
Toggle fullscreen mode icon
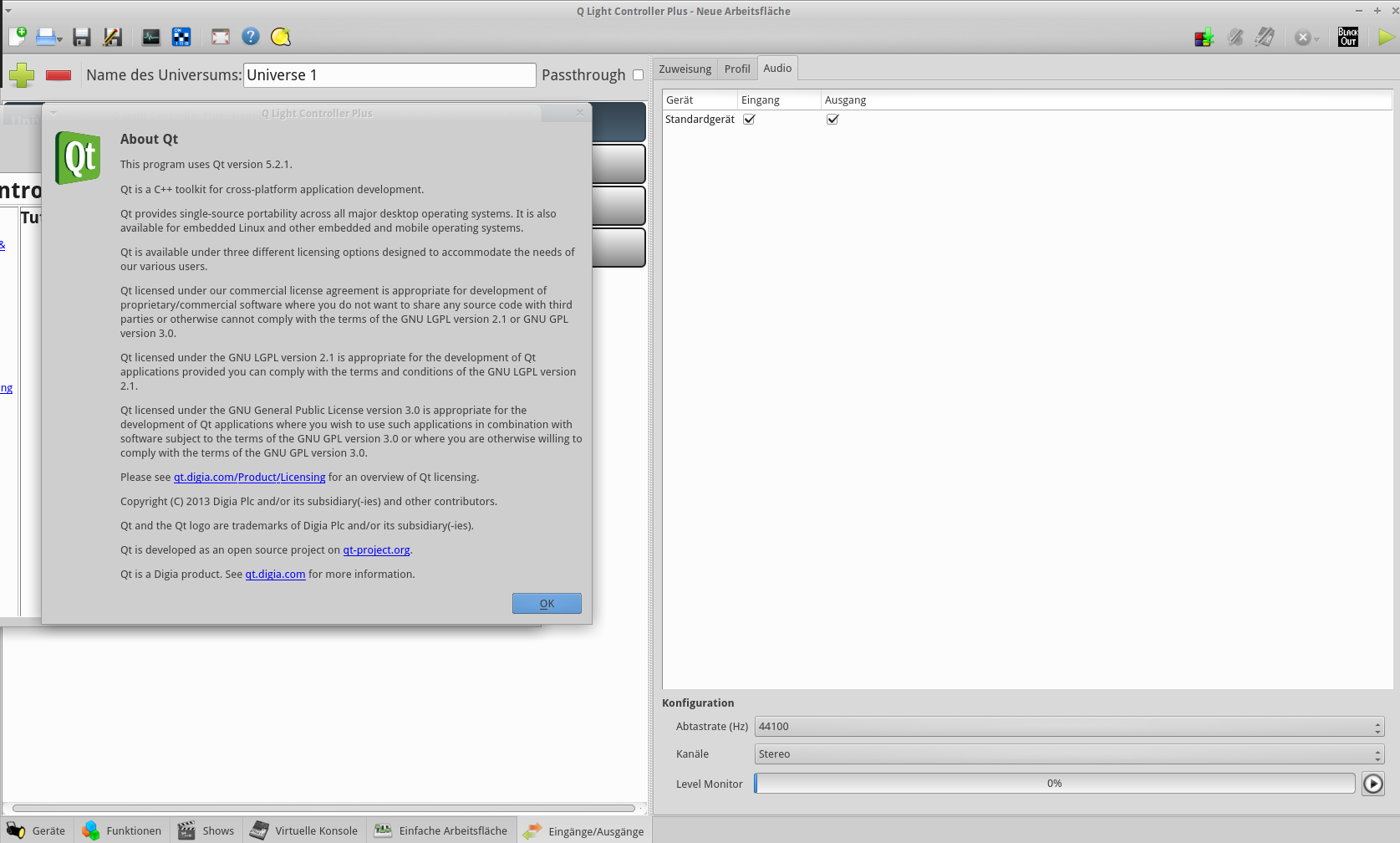pos(221,37)
